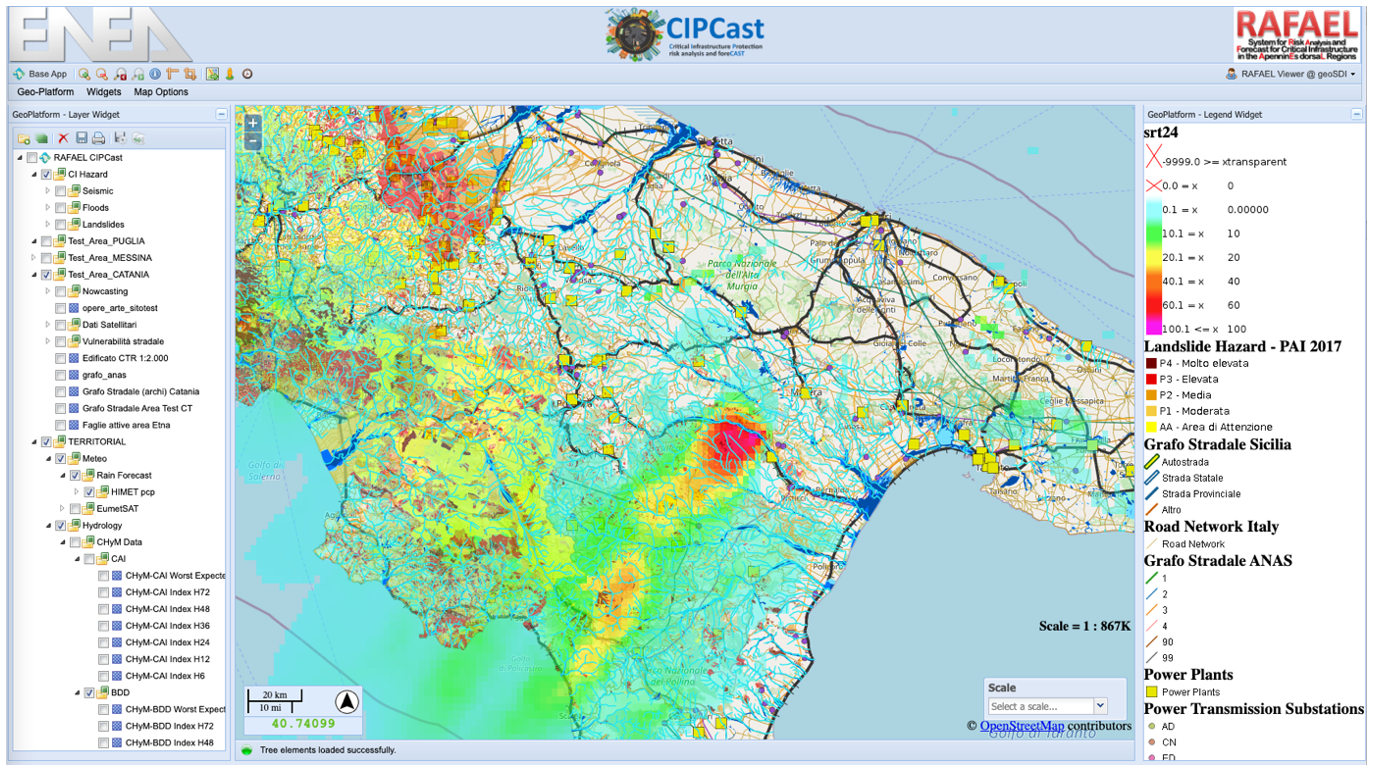1373x768 pixels.
Task: Uncheck the HIMET pcp layer checkbox
Action: pyautogui.click(x=89, y=492)
